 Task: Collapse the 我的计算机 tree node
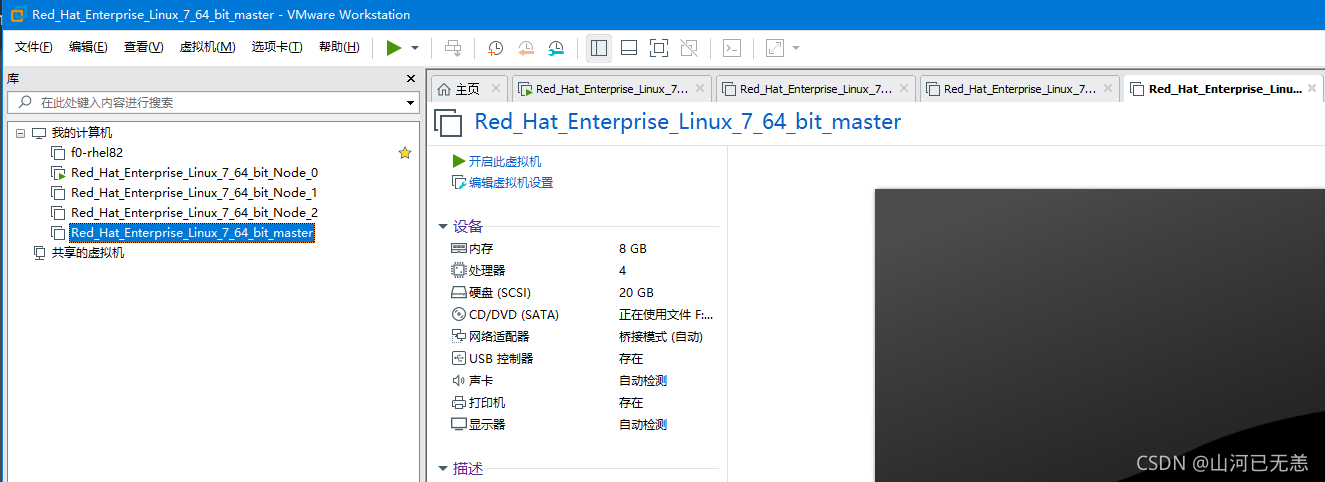(x=20, y=133)
